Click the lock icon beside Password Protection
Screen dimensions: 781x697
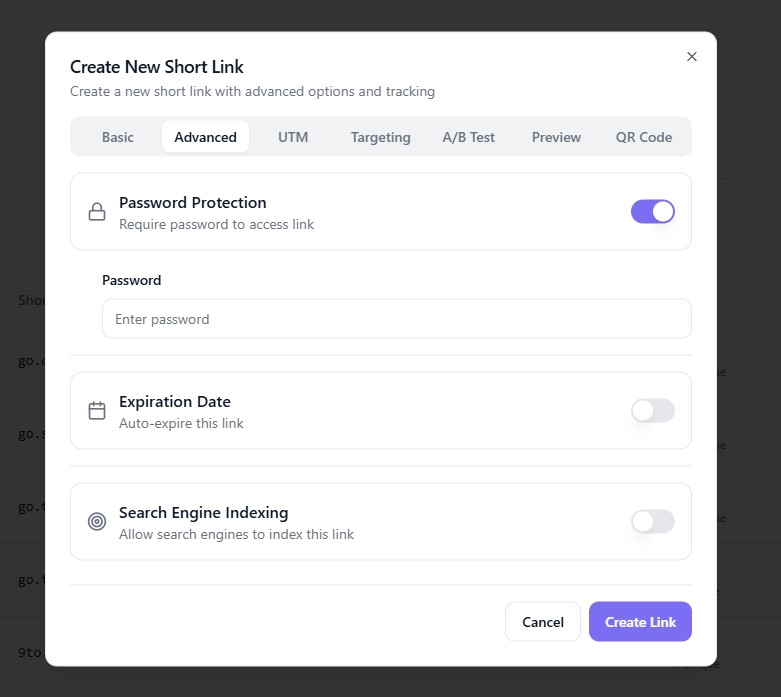tap(97, 212)
